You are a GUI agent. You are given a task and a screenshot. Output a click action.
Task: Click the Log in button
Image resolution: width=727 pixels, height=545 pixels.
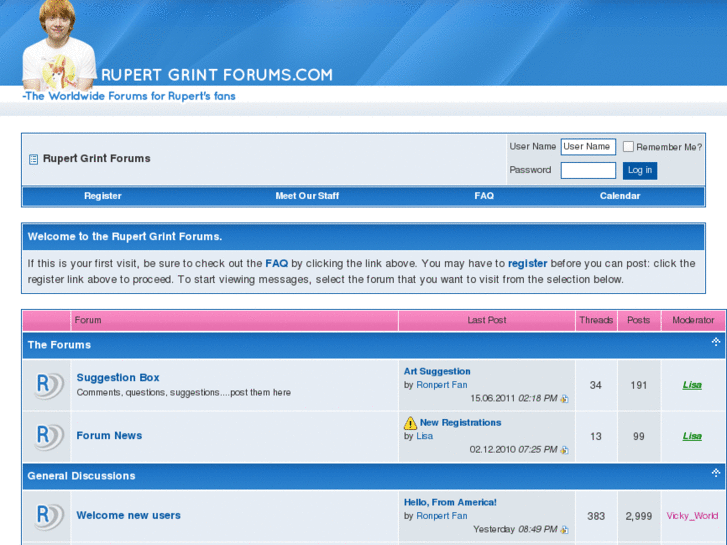point(640,170)
